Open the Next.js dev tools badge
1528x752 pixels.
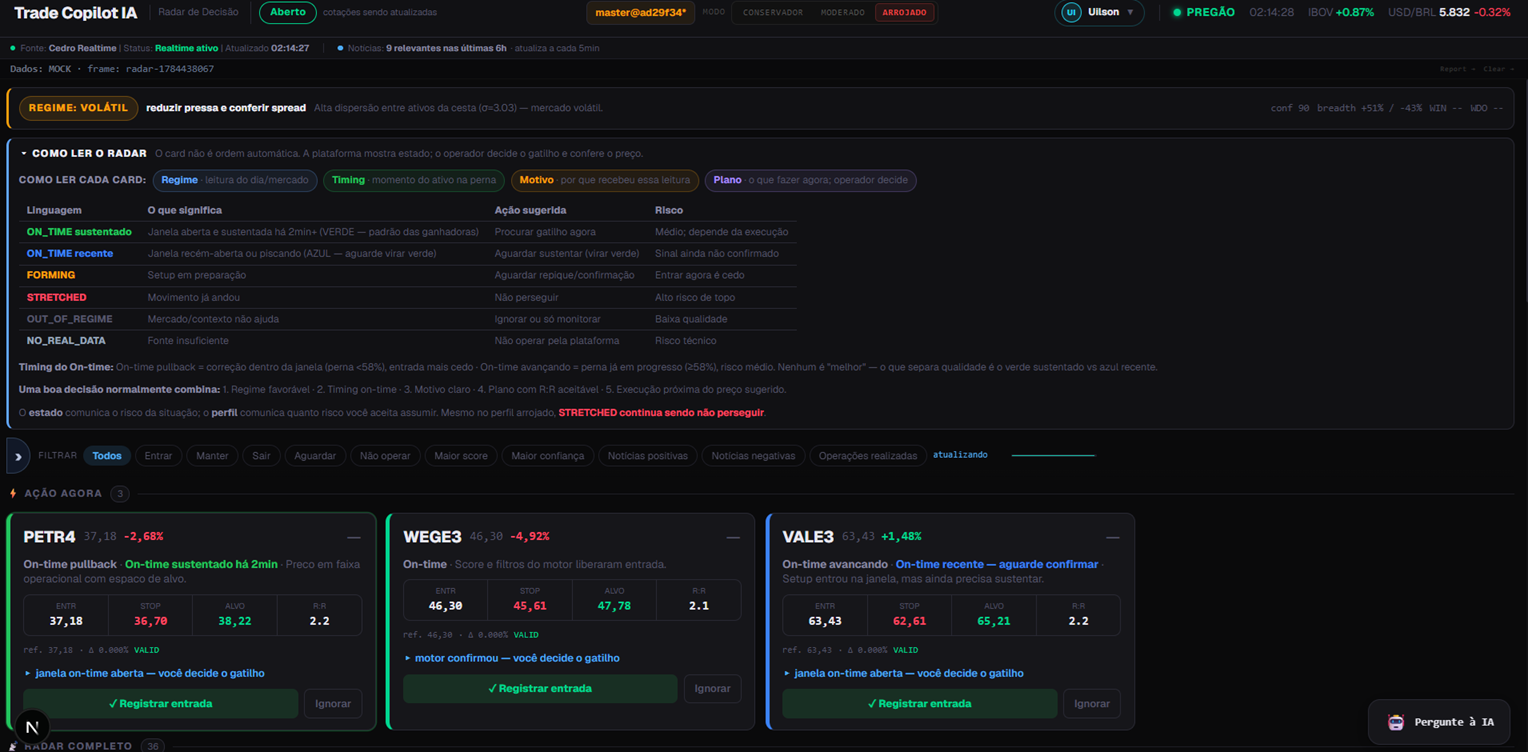[x=32, y=727]
